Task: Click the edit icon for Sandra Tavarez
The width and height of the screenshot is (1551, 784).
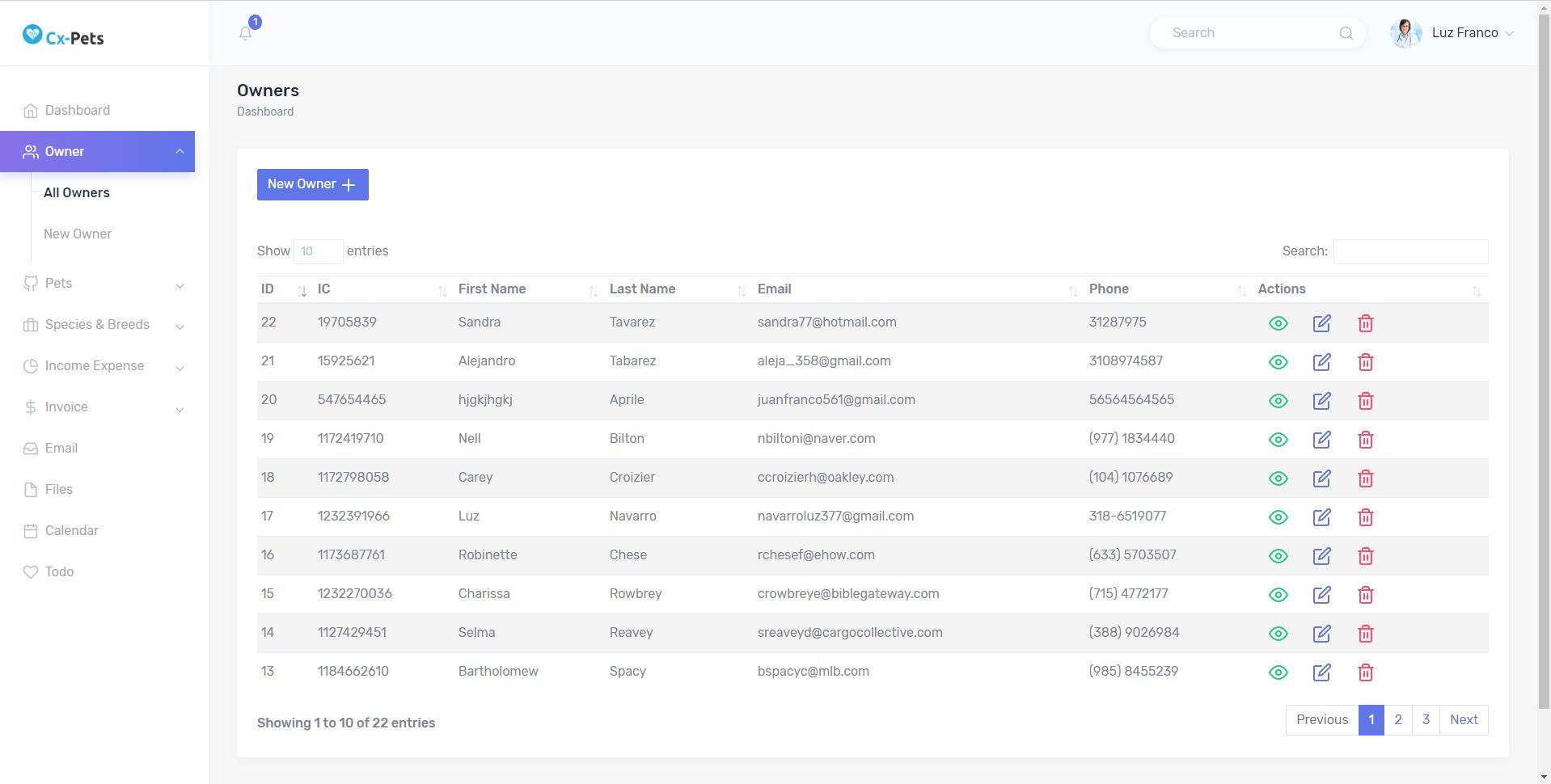Action: tap(1321, 323)
